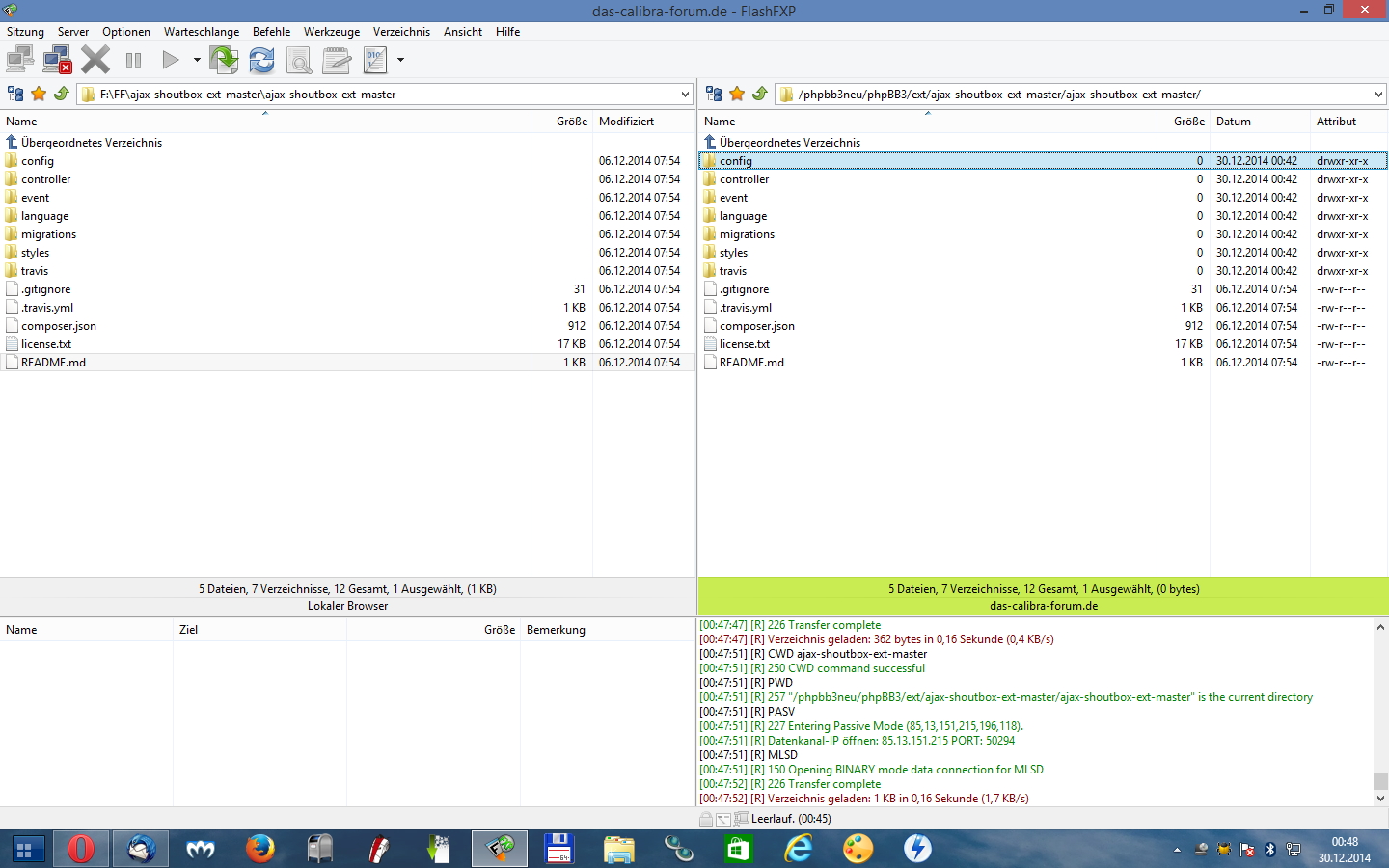Image resolution: width=1389 pixels, height=868 pixels.
Task: Open the Sitzung menu
Action: pyautogui.click(x=25, y=32)
